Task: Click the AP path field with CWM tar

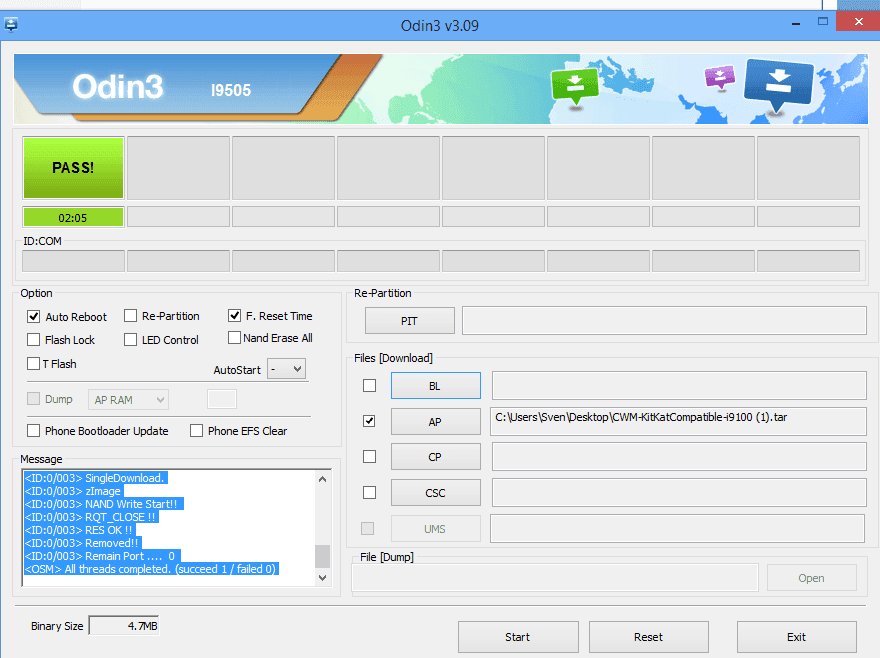Action: (x=678, y=421)
